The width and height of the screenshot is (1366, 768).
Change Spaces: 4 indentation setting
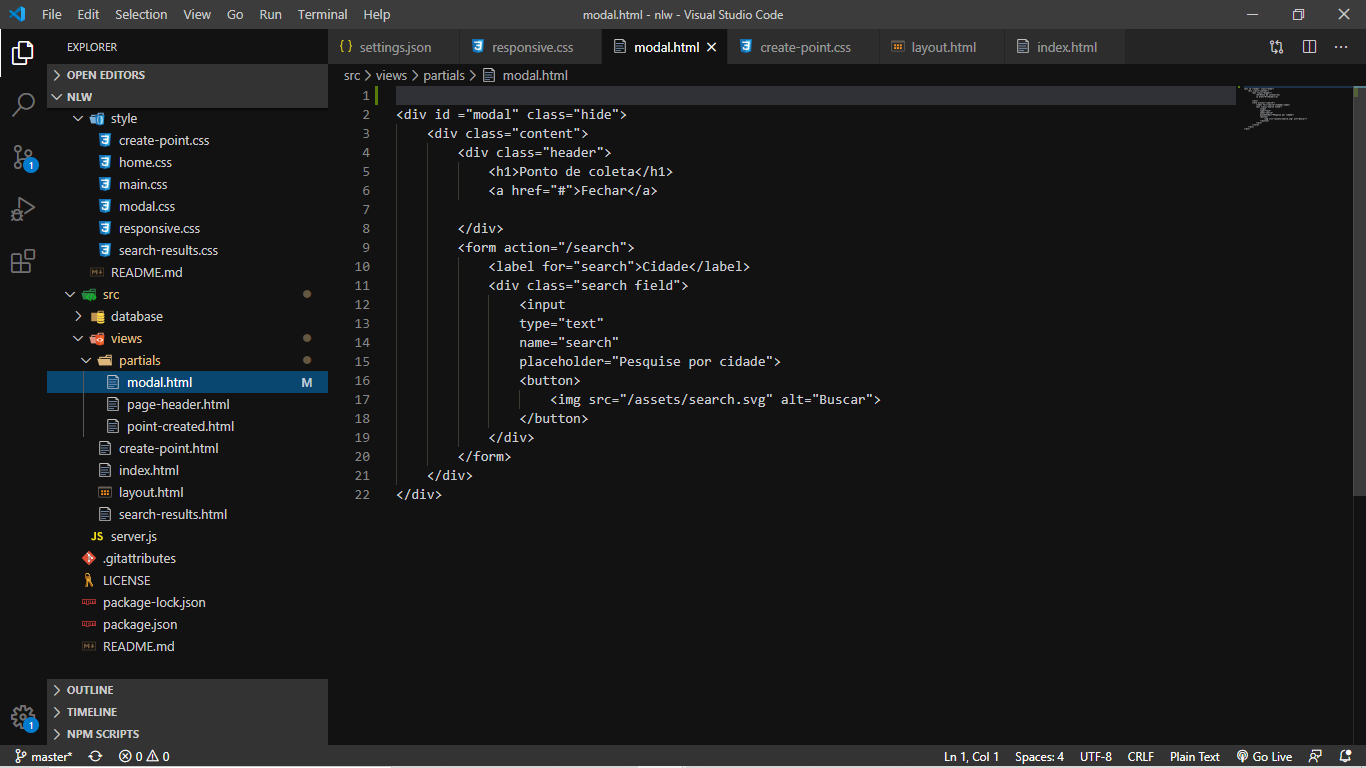pyautogui.click(x=1039, y=757)
